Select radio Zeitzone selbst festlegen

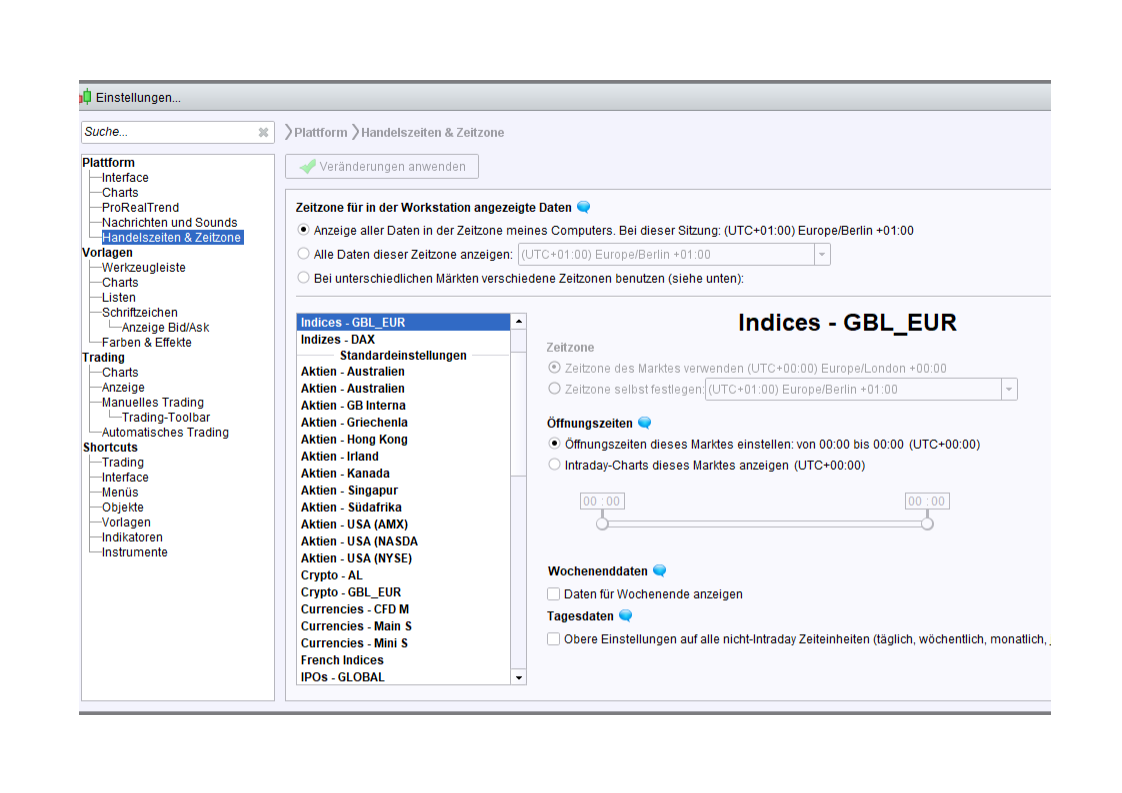tap(554, 389)
